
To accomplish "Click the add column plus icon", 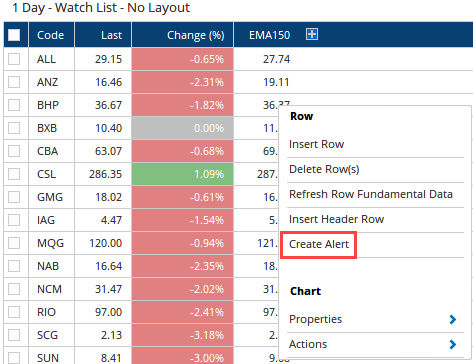I will pos(312,34).
